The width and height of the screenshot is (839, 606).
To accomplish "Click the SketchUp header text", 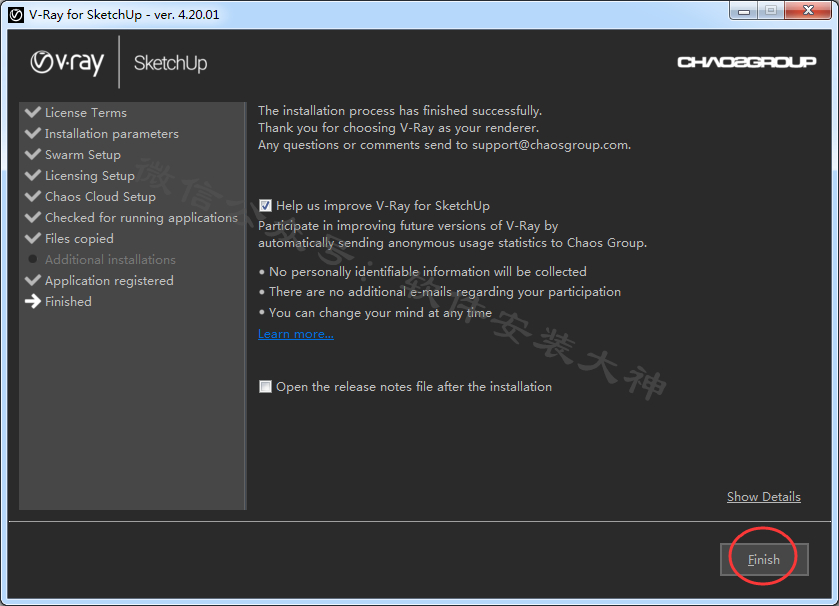I will pos(170,63).
